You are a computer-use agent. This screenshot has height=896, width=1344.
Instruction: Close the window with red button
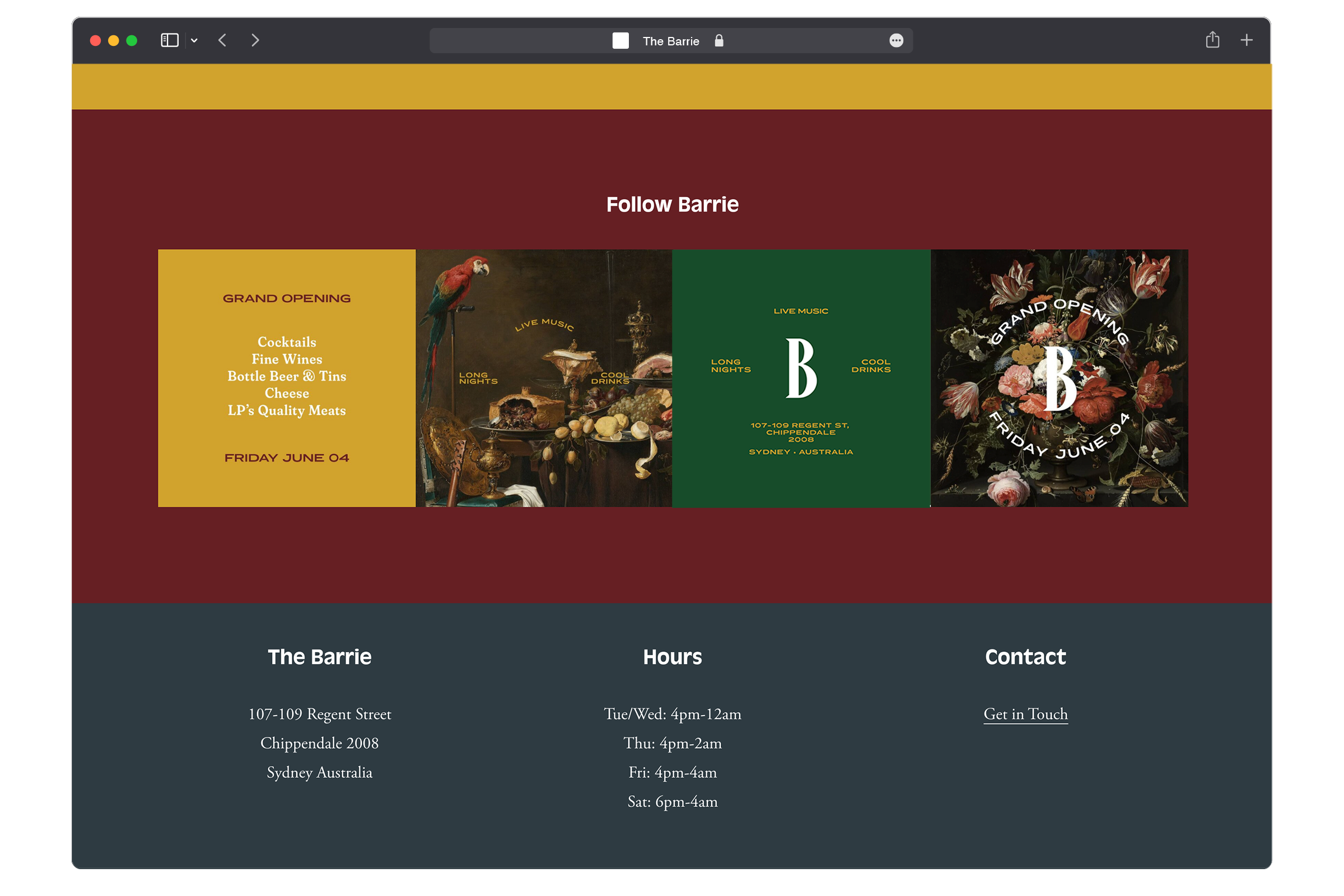[95, 40]
